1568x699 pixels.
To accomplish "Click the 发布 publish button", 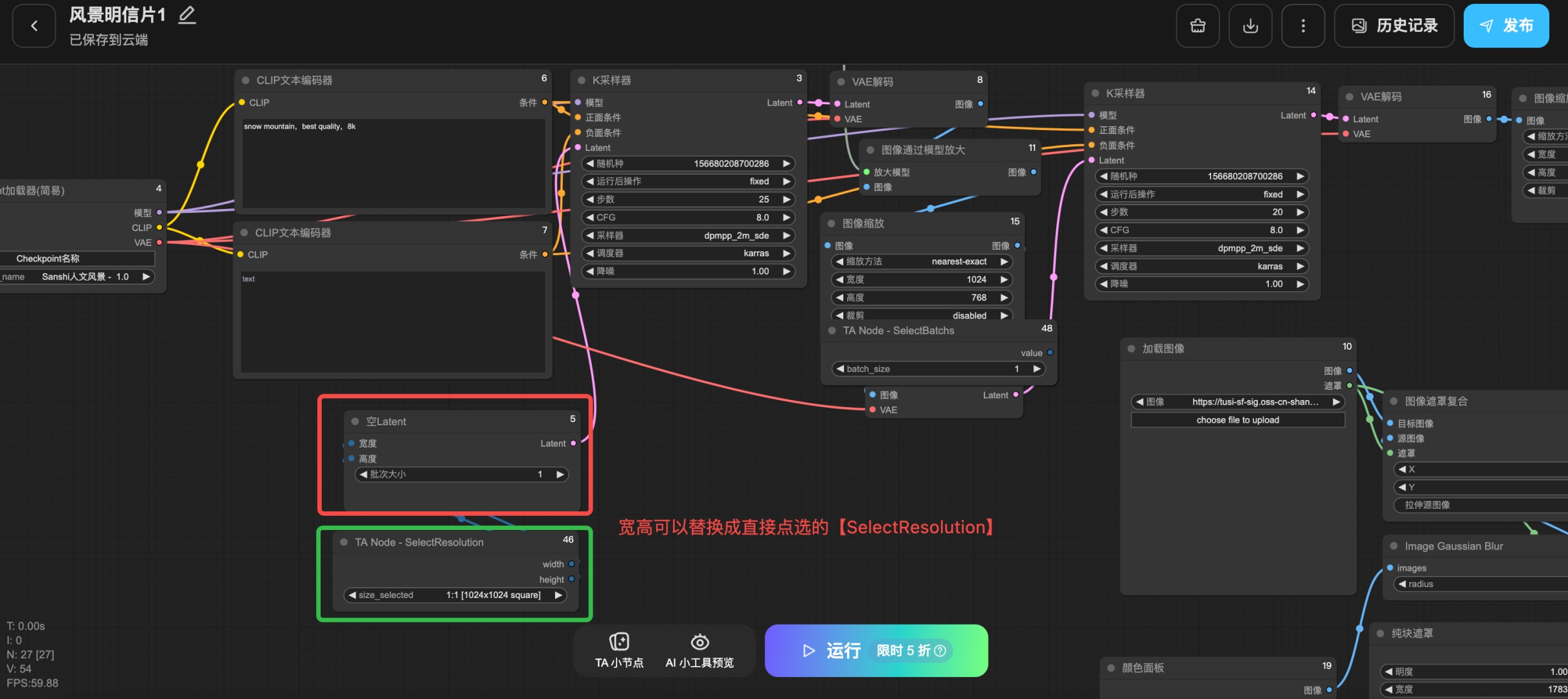I will pyautogui.click(x=1506, y=26).
